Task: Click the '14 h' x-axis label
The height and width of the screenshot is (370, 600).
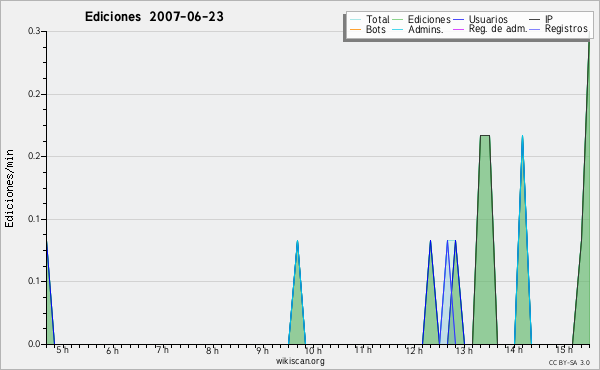Action: pos(514,350)
